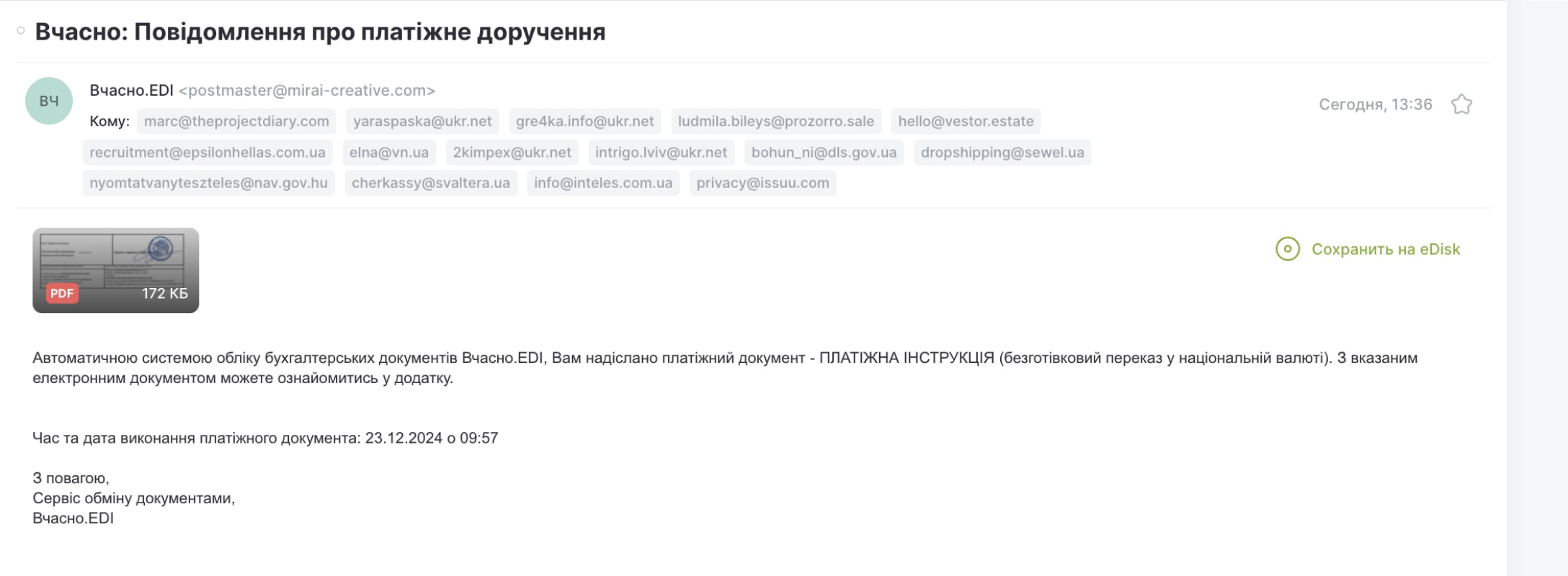Star this email as favorite
The height and width of the screenshot is (576, 1568).
pyautogui.click(x=1461, y=104)
